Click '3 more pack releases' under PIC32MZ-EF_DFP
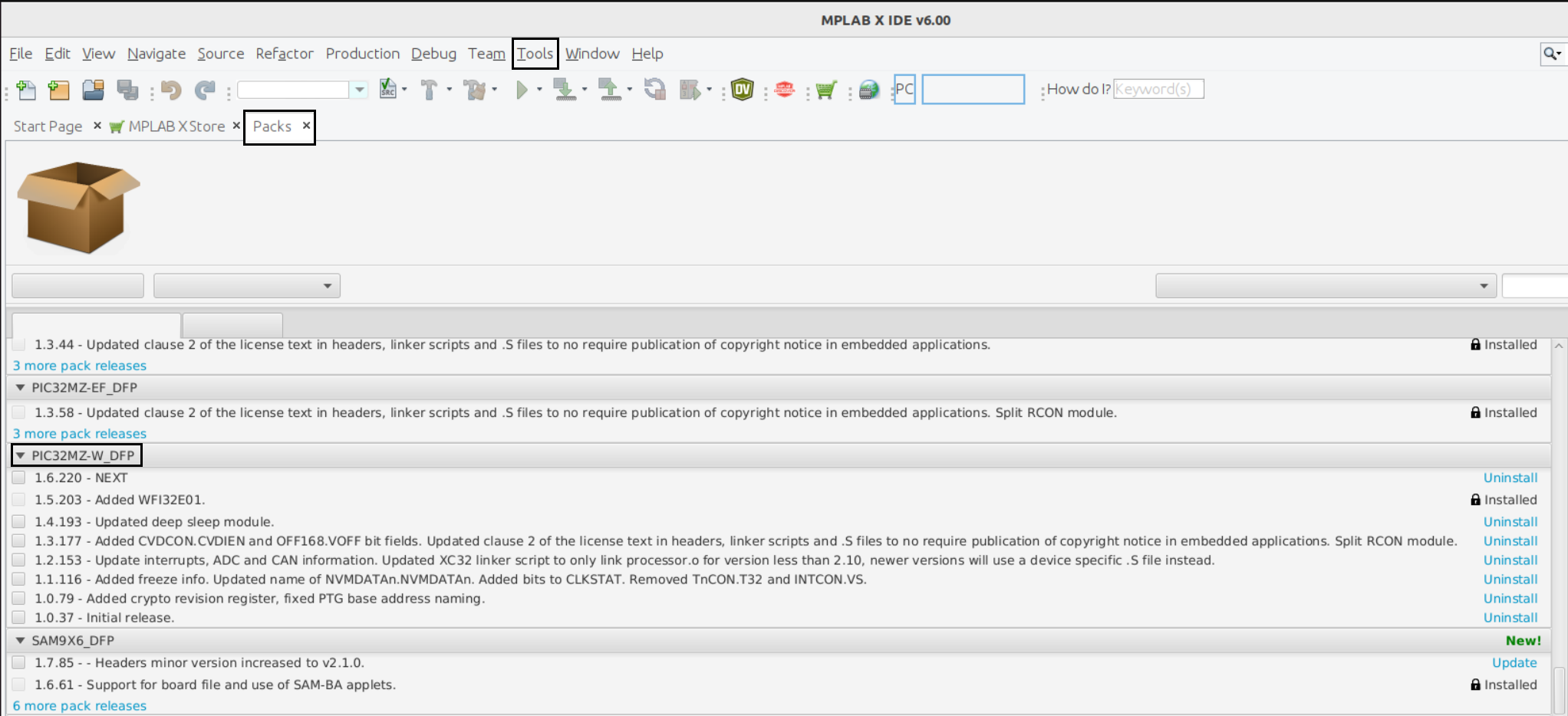Image resolution: width=1568 pixels, height=716 pixels. tap(80, 434)
